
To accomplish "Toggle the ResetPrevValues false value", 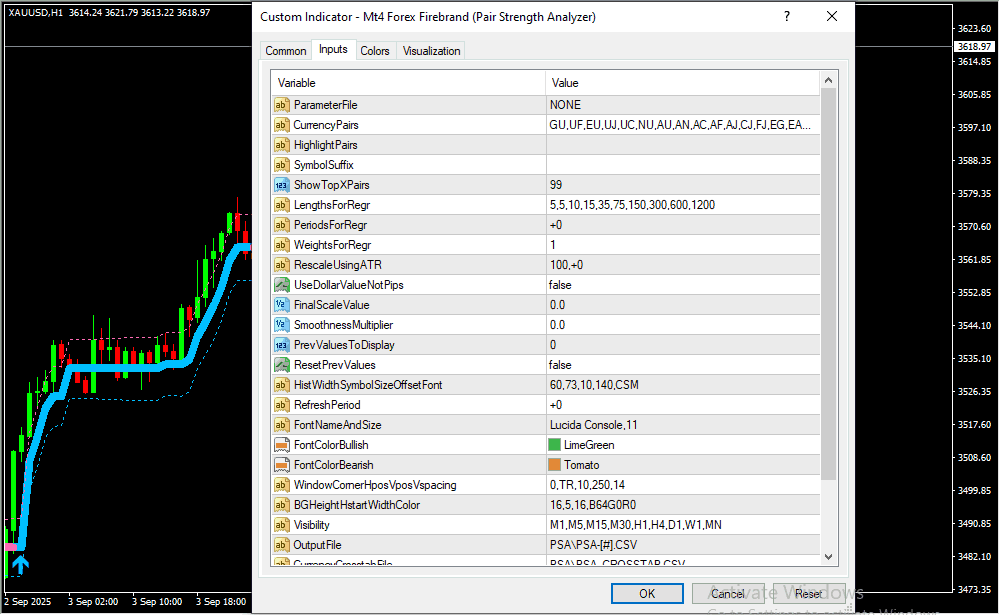I will [682, 365].
